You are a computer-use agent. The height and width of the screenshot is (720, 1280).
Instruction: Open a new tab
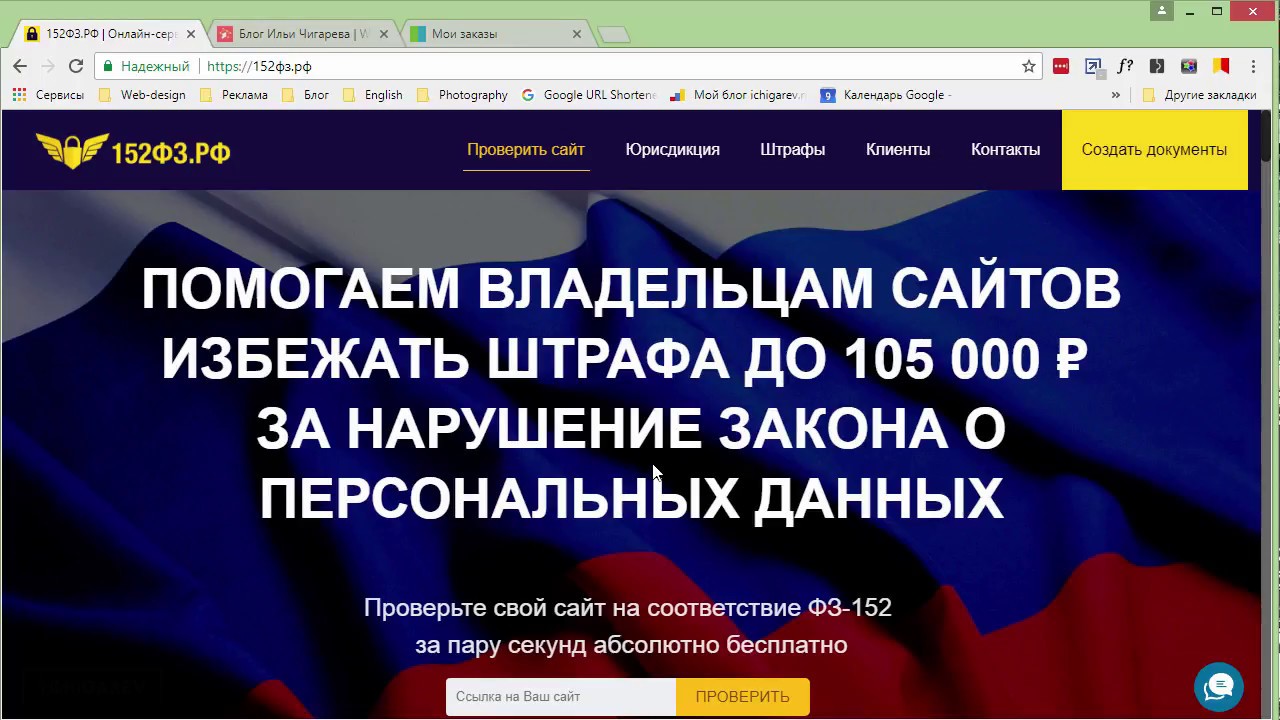click(613, 35)
